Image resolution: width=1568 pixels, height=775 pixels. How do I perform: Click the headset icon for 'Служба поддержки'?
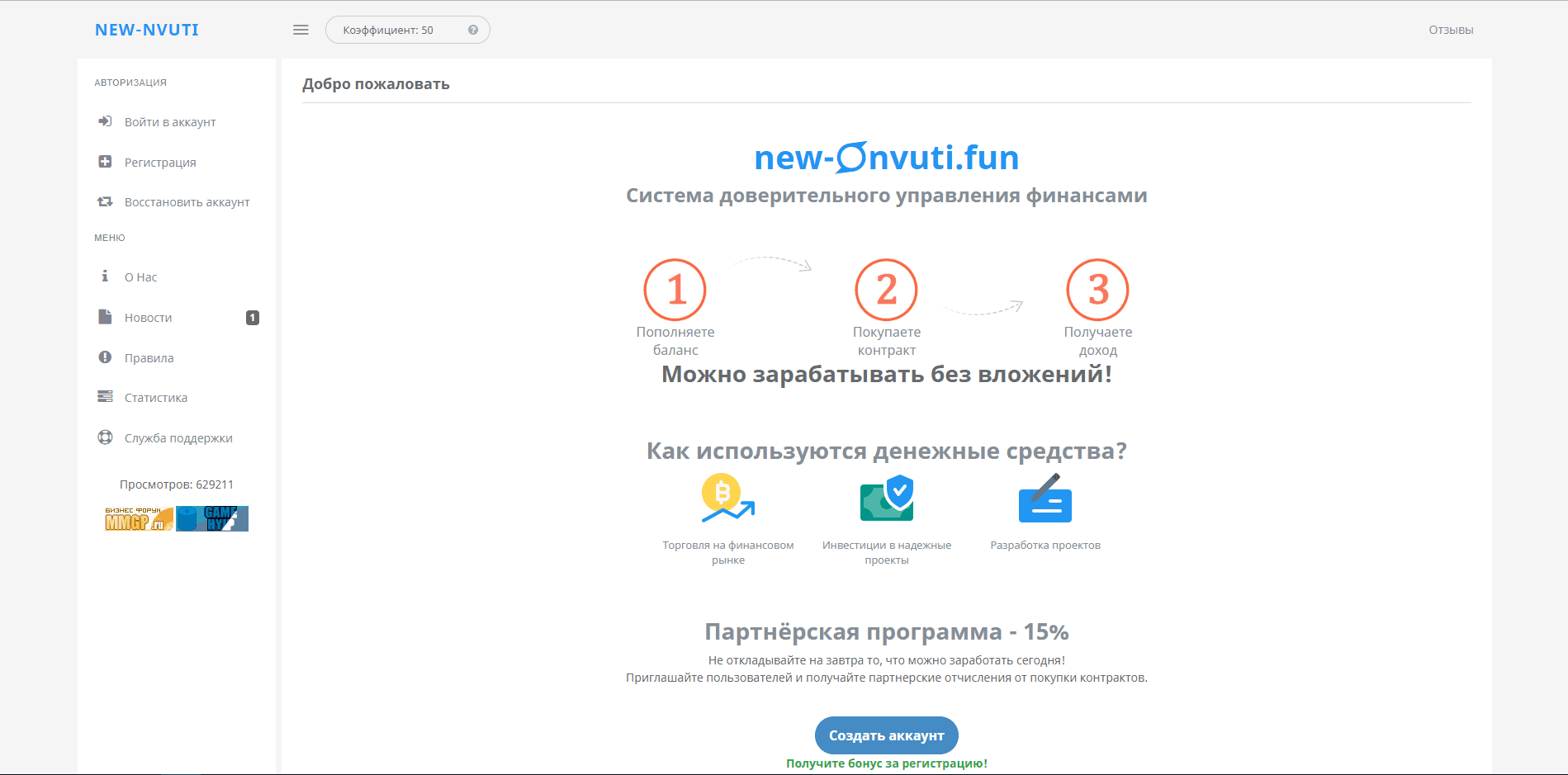(105, 437)
